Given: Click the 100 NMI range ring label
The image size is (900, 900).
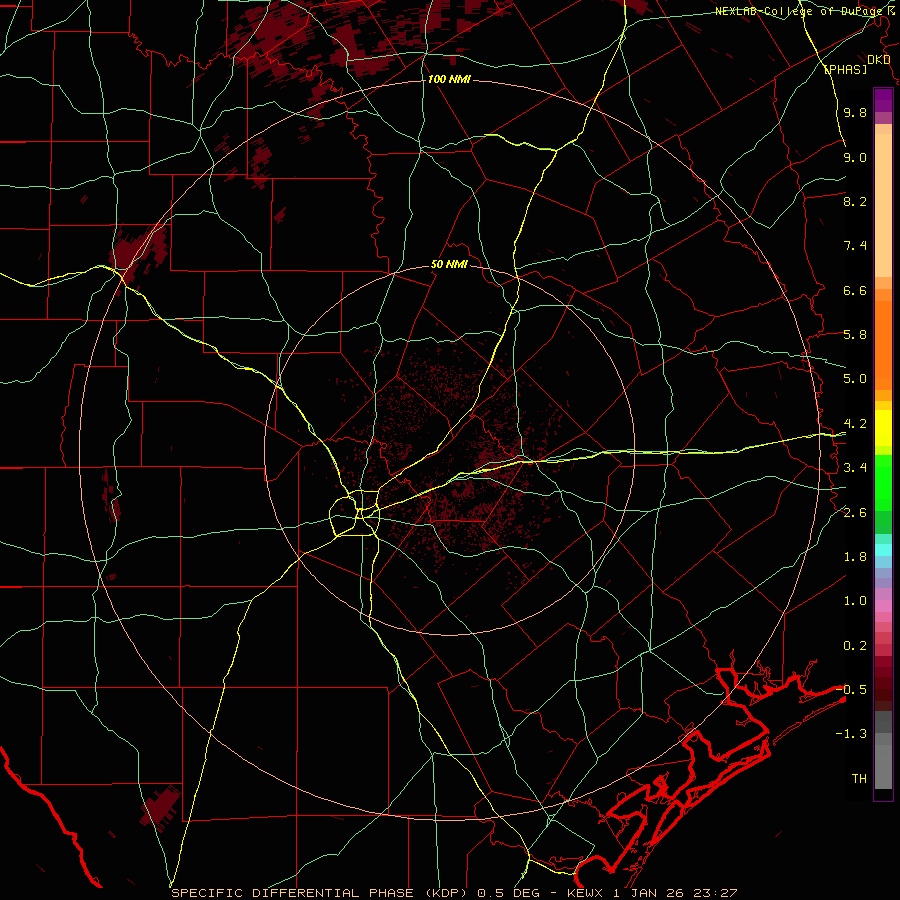Looking at the screenshot, I should click(449, 79).
